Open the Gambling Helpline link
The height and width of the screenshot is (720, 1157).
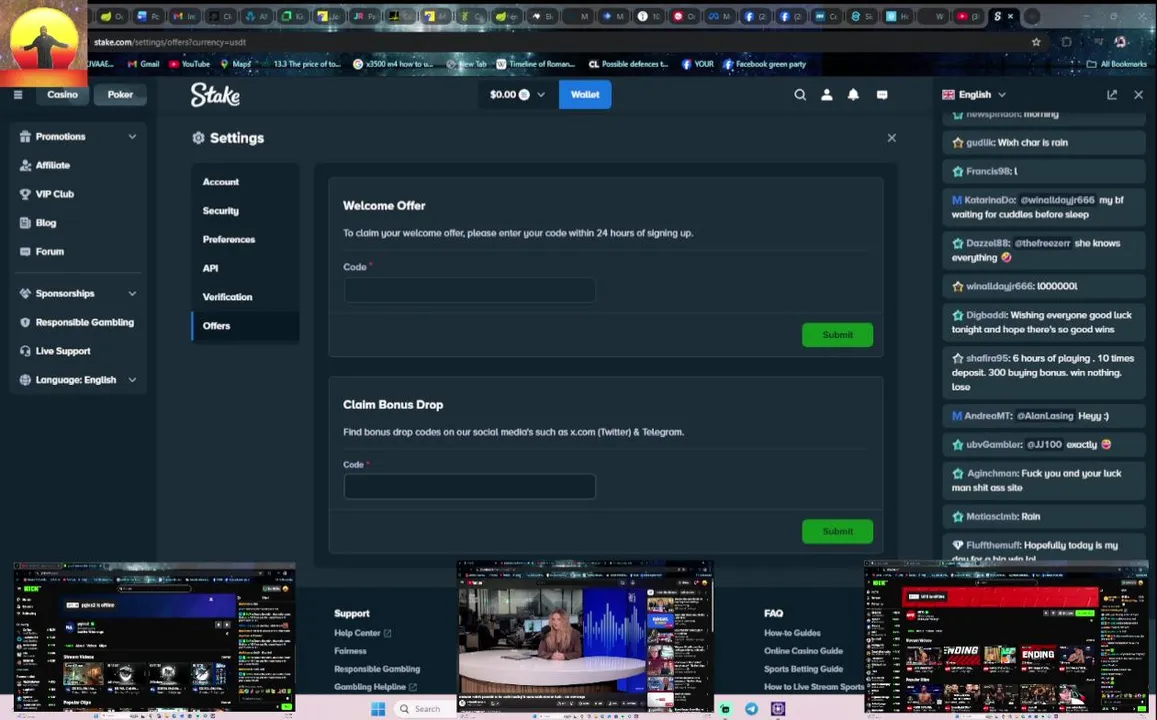(x=375, y=687)
